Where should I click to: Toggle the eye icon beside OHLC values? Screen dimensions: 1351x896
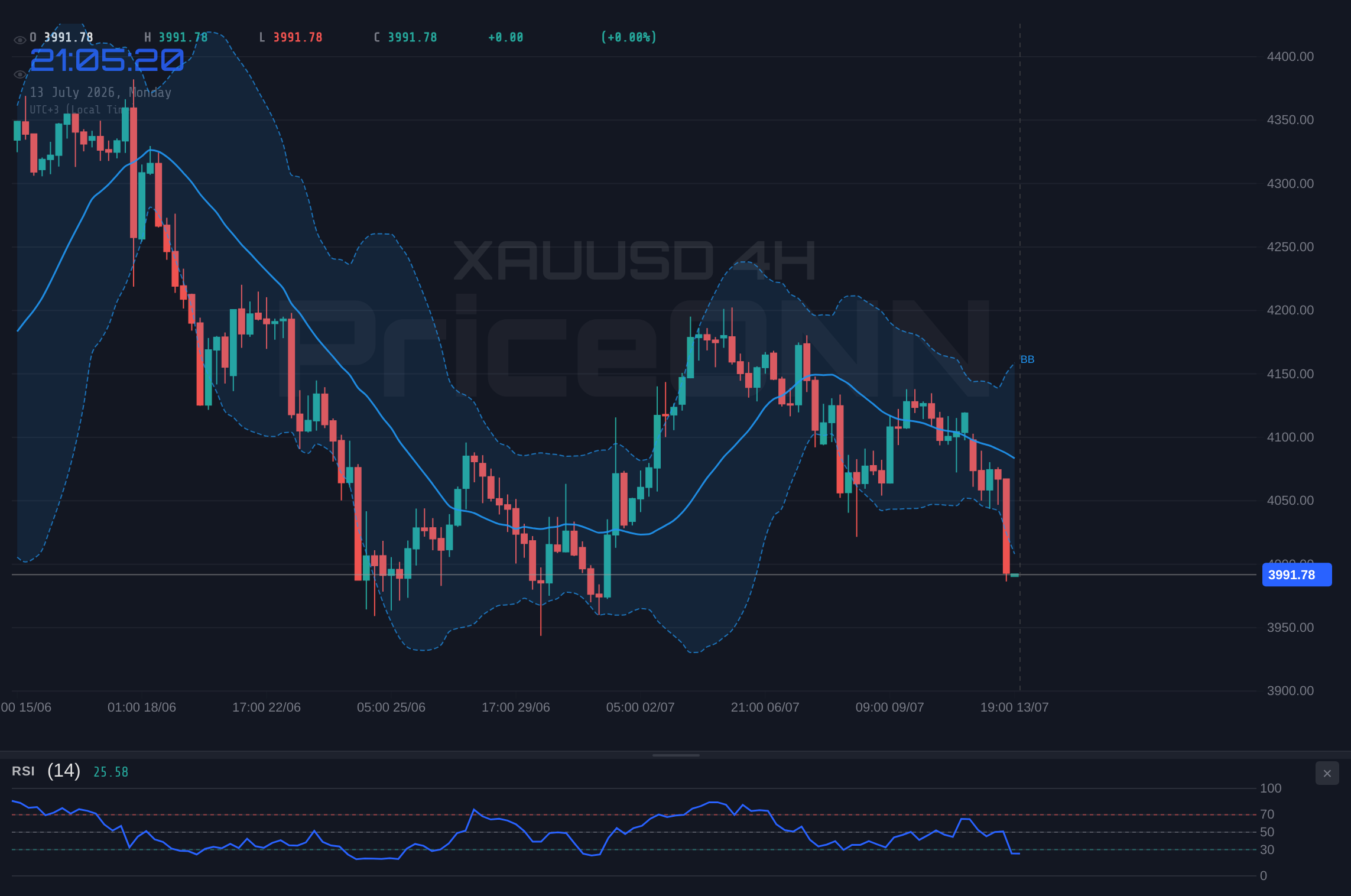click(x=20, y=40)
